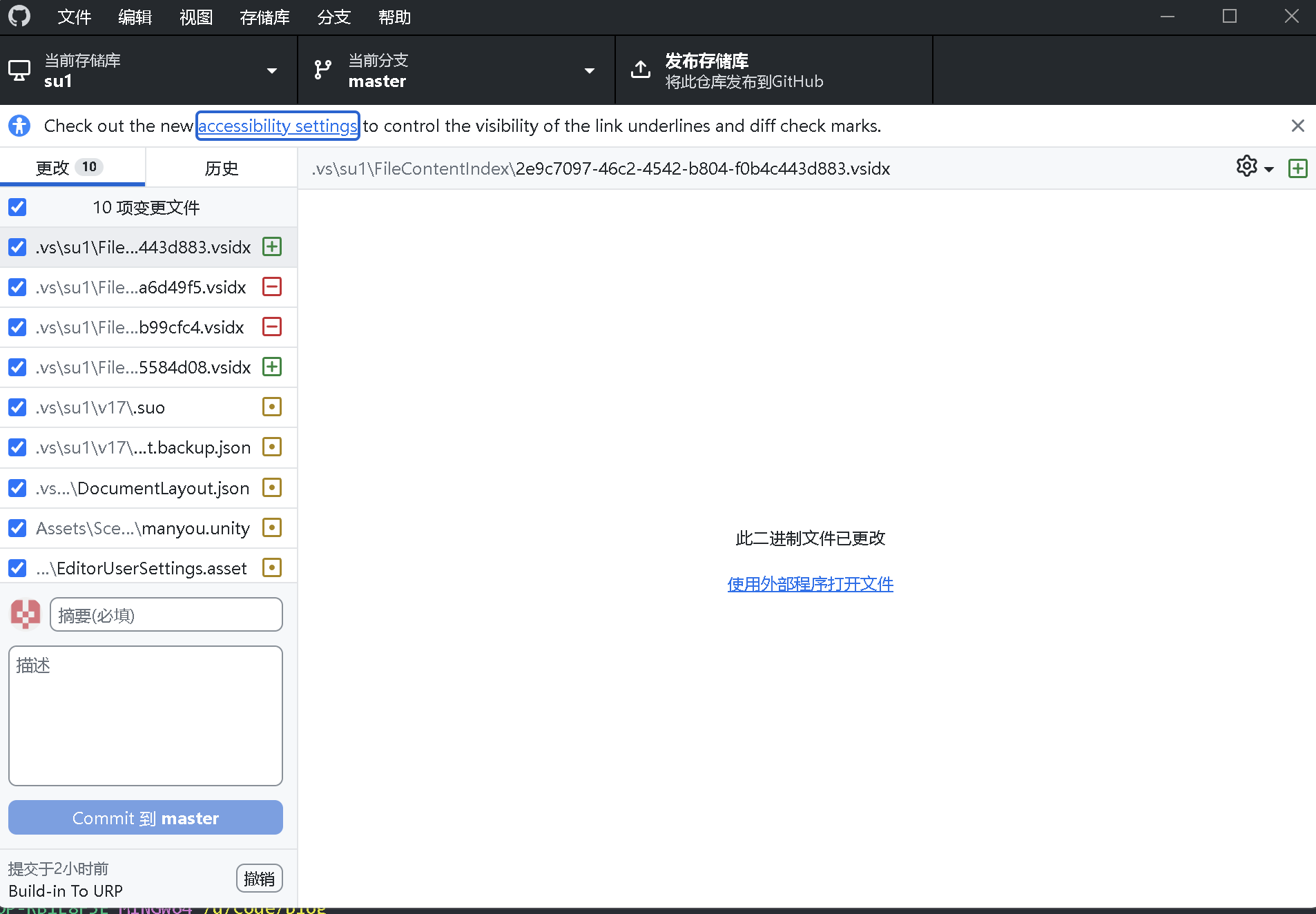
Task: Uncheck the t.backup.json file checkbox
Action: click(x=17, y=447)
